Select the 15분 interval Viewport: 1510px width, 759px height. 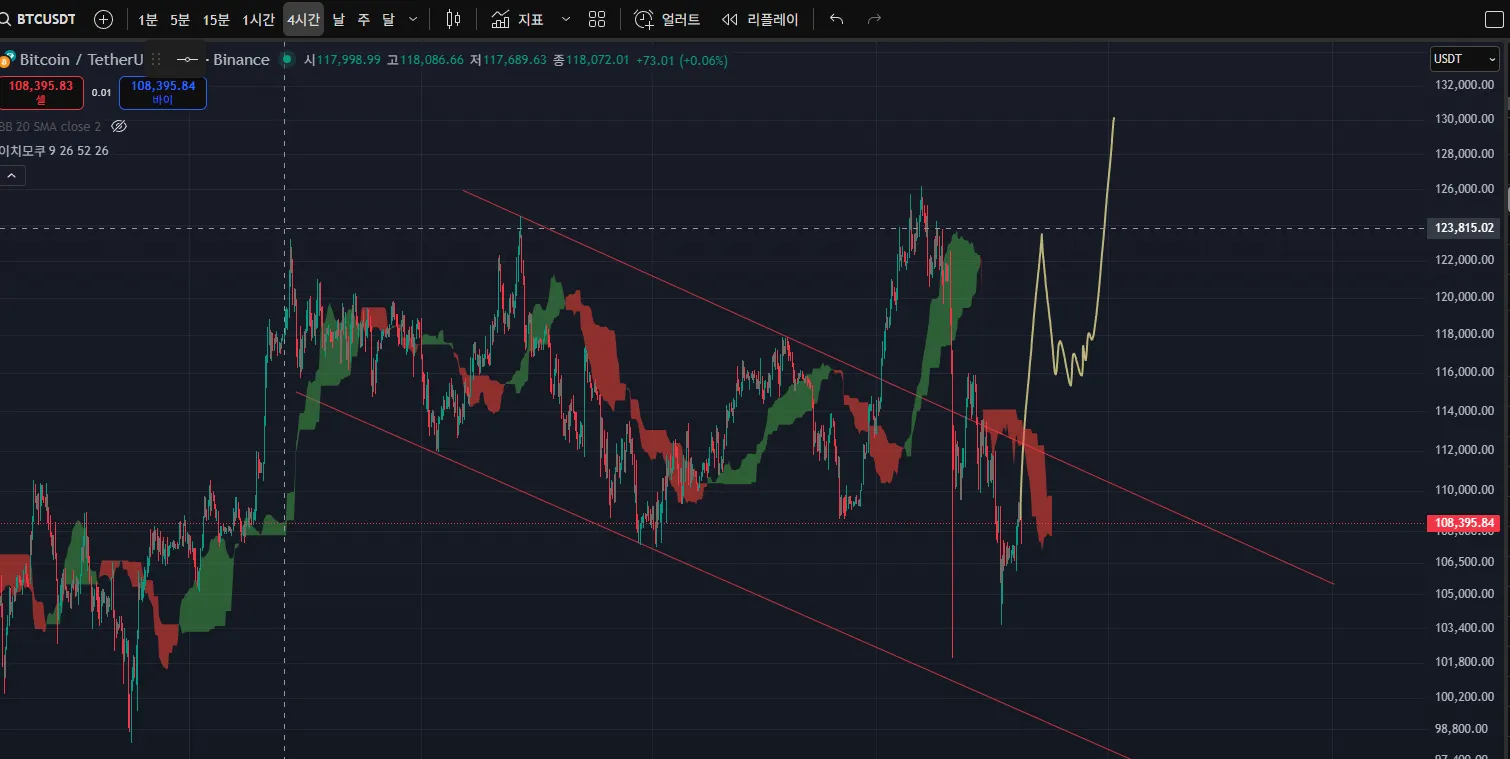[x=215, y=19]
